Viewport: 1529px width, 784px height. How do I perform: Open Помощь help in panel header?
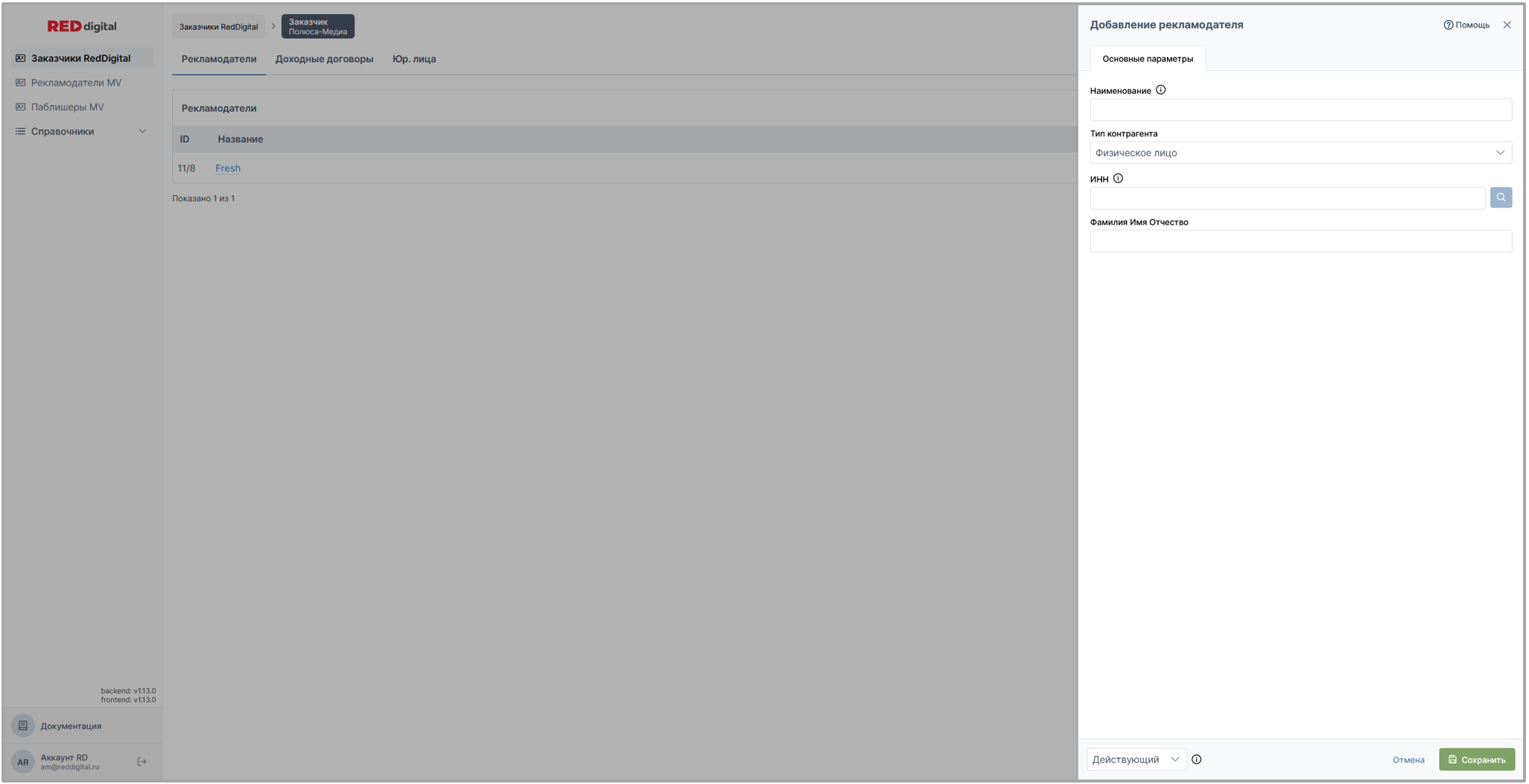(x=1466, y=25)
